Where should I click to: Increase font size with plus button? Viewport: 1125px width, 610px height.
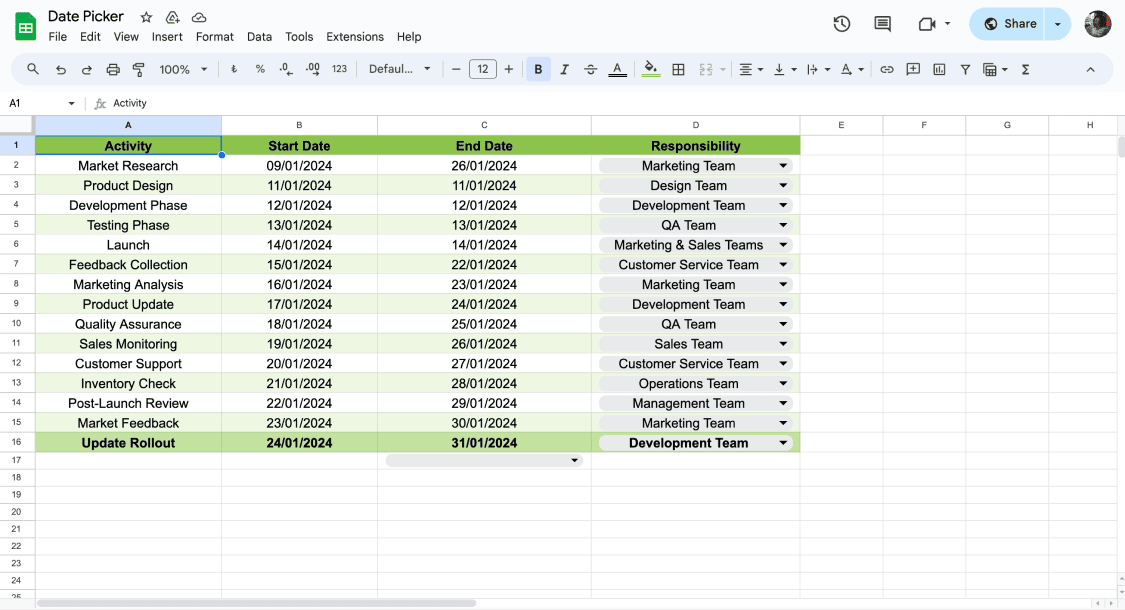pyautogui.click(x=509, y=69)
